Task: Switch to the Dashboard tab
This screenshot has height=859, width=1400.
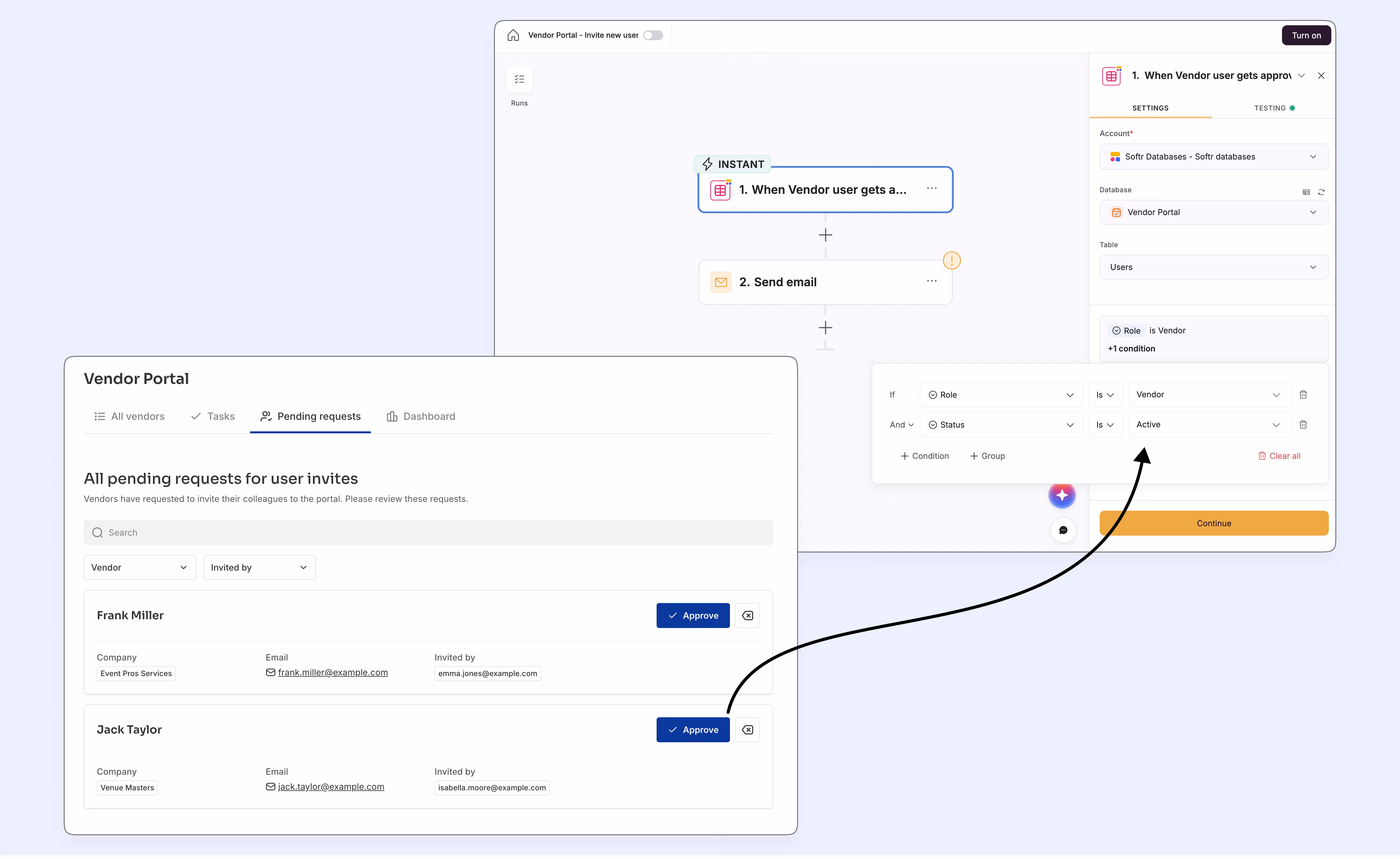Action: [x=429, y=416]
